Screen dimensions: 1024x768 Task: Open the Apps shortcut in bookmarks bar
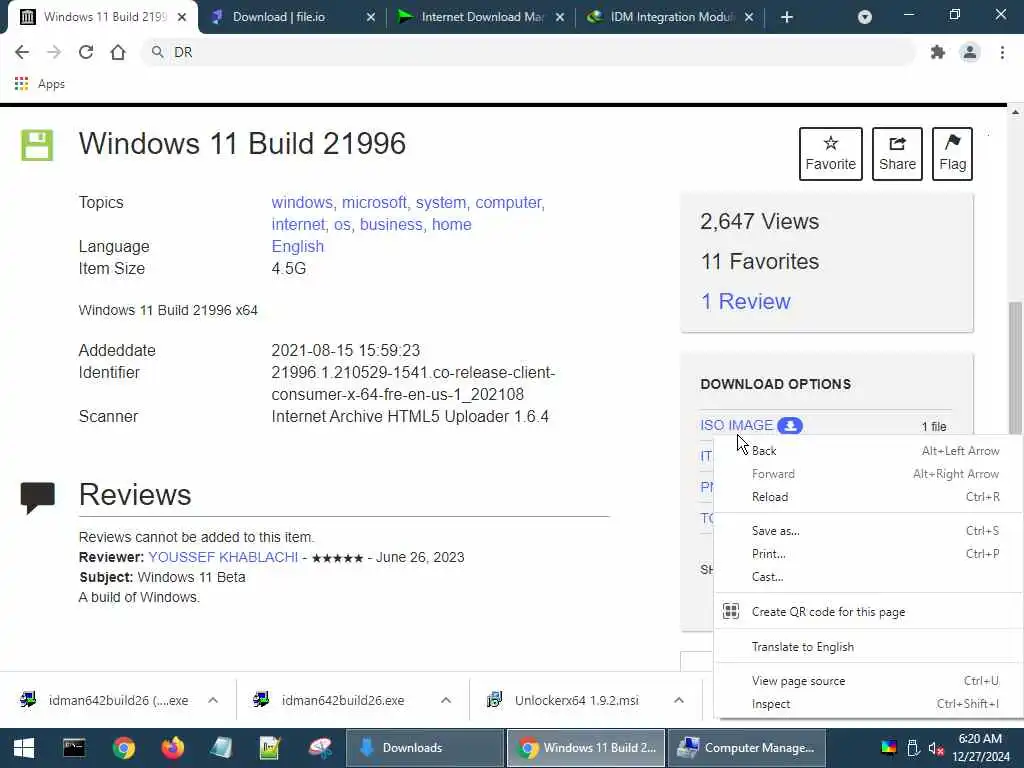[x=39, y=84]
